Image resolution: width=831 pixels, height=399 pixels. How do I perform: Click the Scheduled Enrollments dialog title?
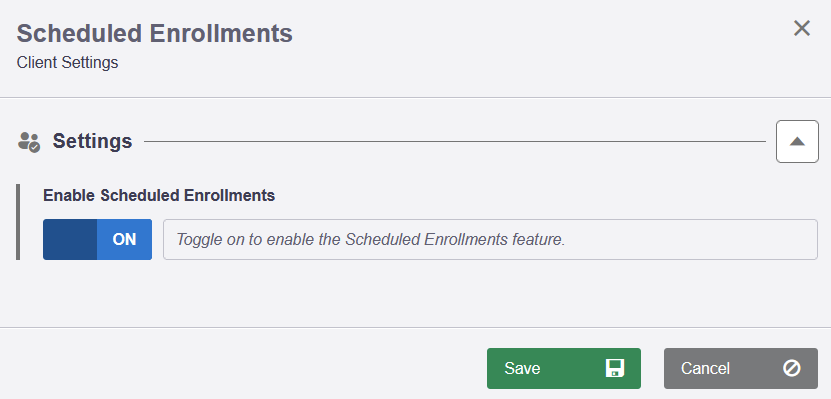coord(155,33)
